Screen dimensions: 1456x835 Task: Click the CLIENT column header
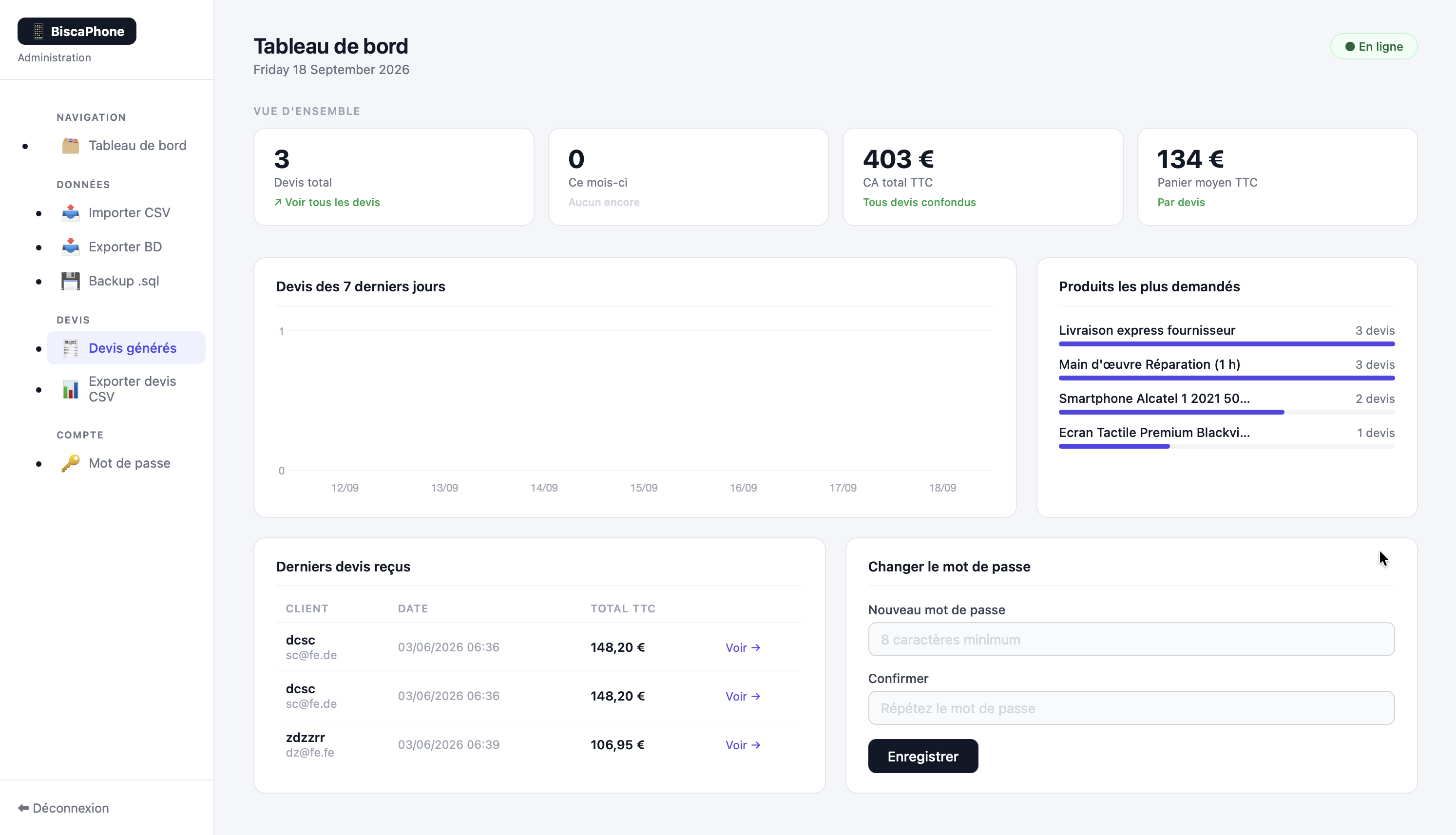pos(307,608)
